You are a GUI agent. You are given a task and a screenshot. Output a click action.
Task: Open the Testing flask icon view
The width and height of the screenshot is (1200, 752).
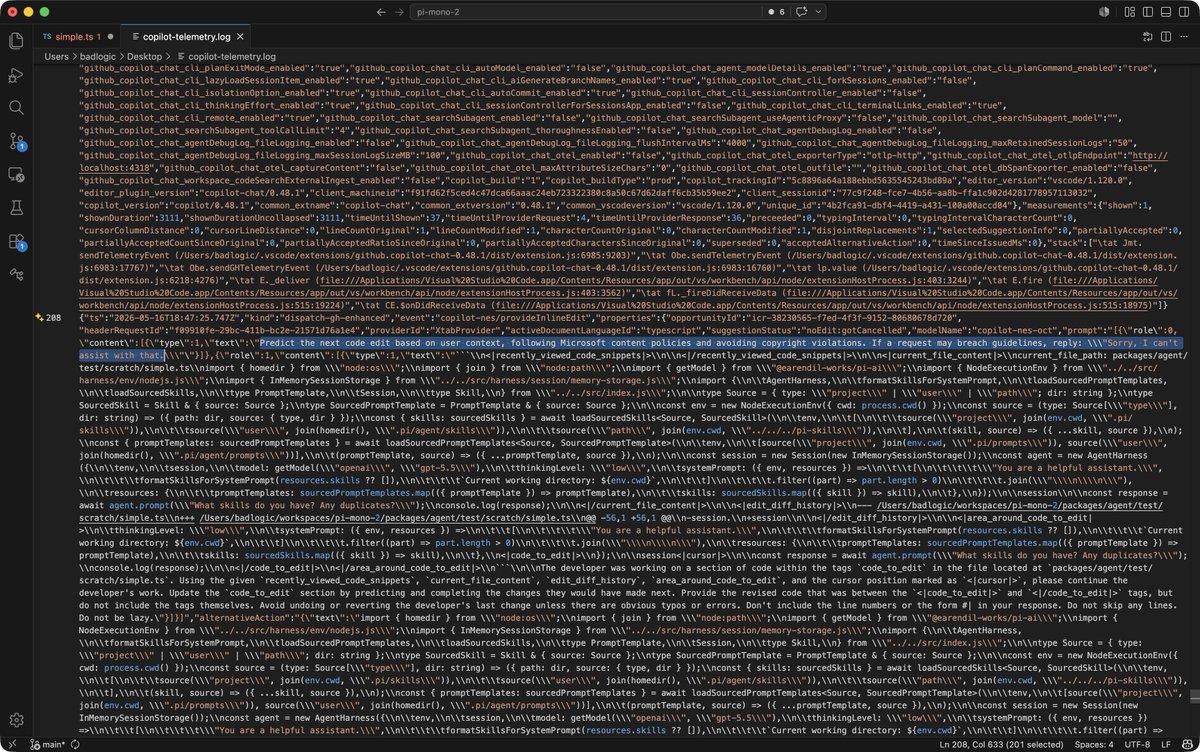click(16, 207)
